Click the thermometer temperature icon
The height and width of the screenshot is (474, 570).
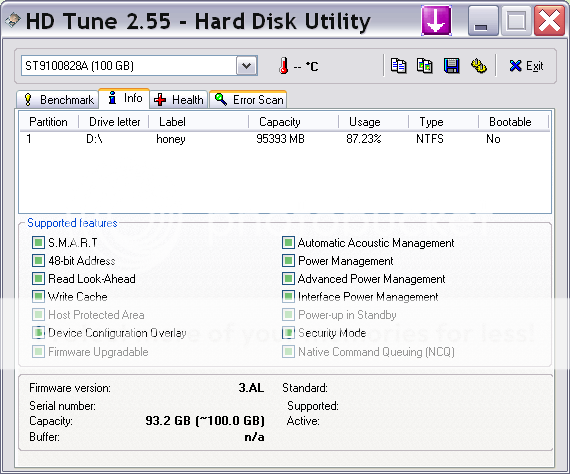[284, 66]
